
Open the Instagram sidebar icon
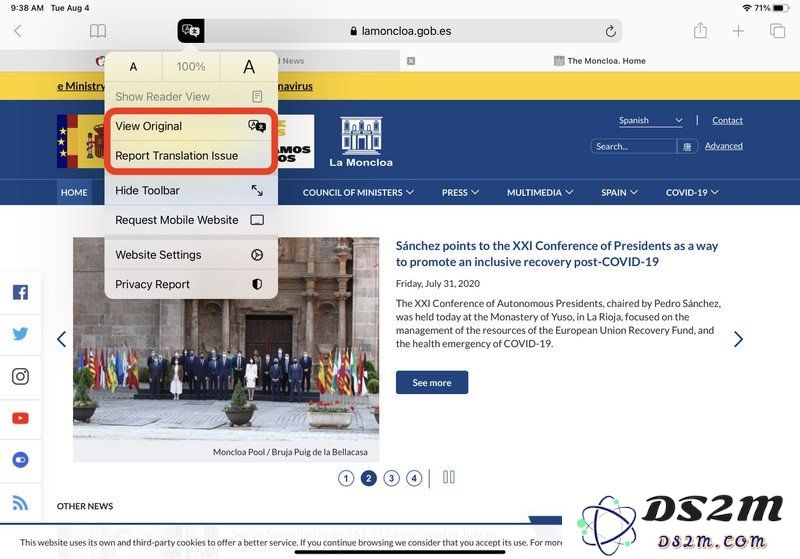(x=20, y=376)
